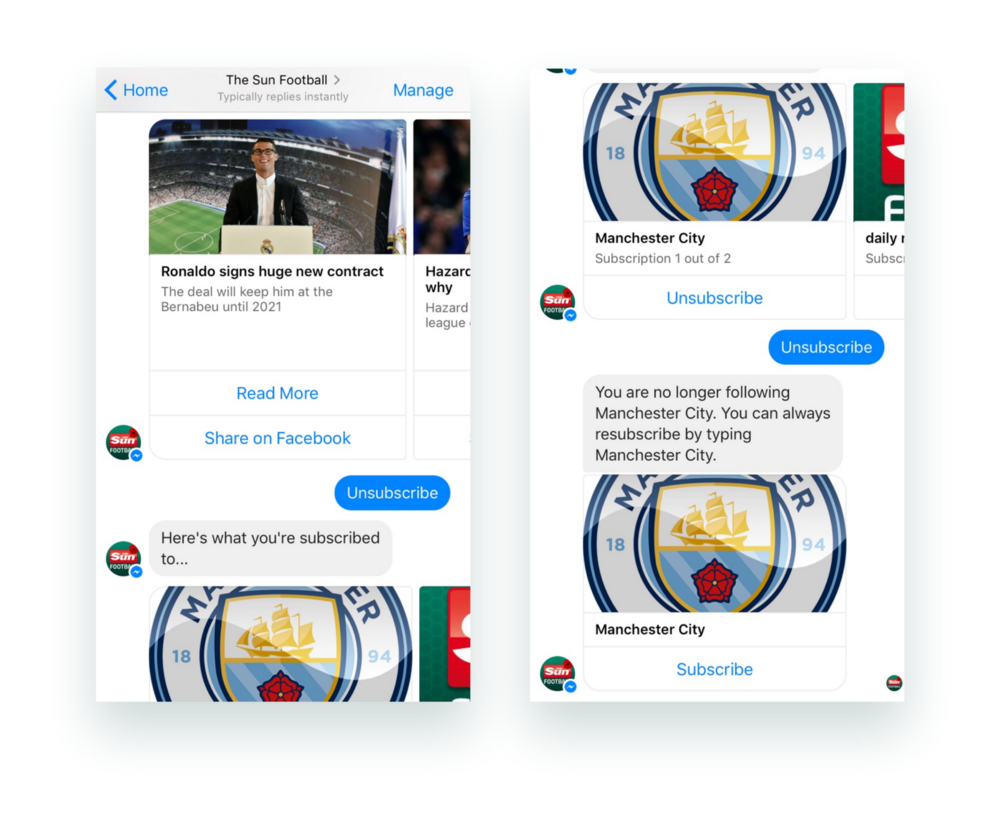Tap blue Unsubscribe bubble in left chat
Image resolution: width=1000 pixels, height=825 pixels.
392,493
